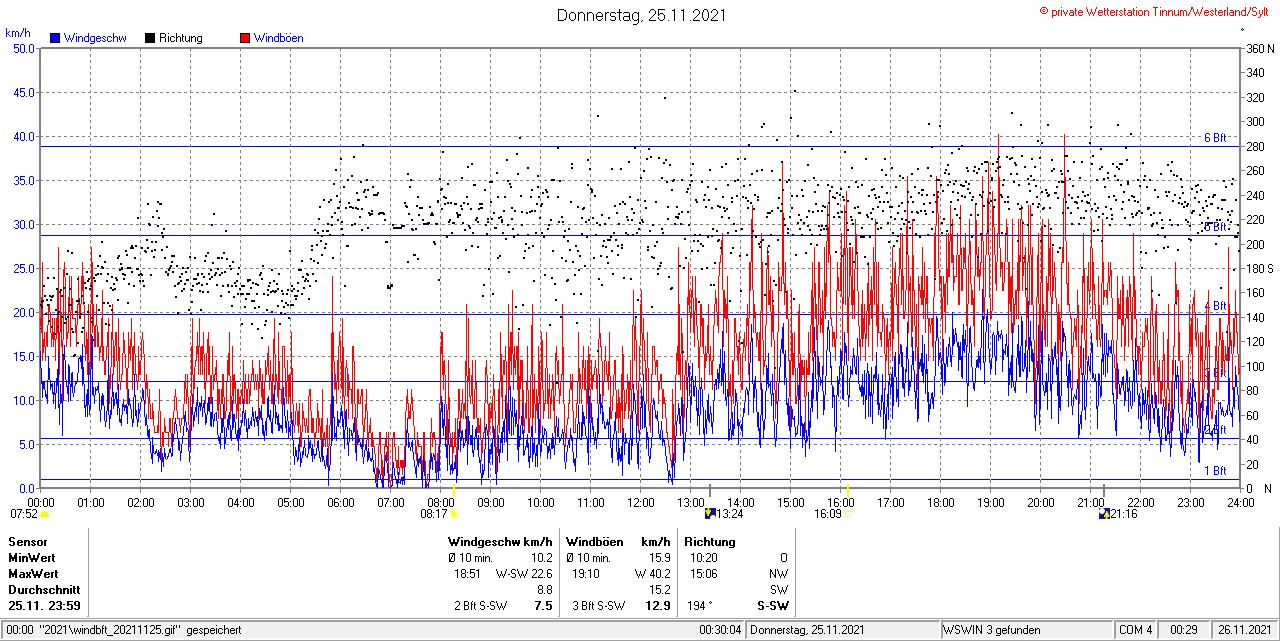This screenshot has height=641, width=1280.
Task: Click the moon icon next to 13:24
Action: [x=710, y=514]
